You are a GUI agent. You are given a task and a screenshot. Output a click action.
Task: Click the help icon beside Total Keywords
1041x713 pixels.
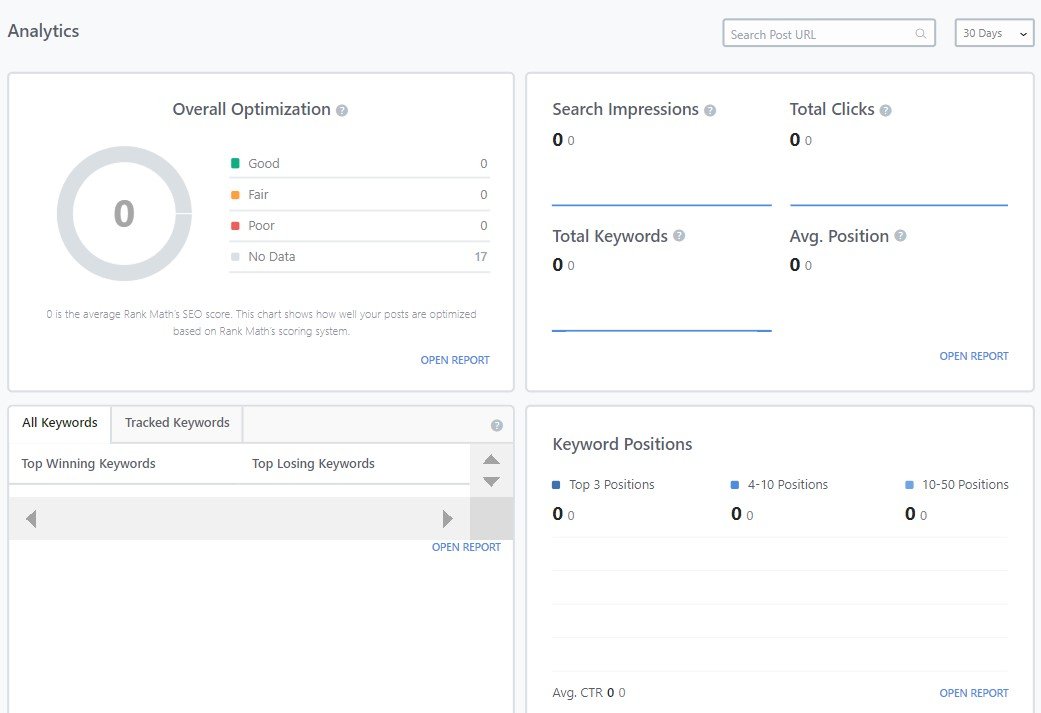click(x=679, y=236)
